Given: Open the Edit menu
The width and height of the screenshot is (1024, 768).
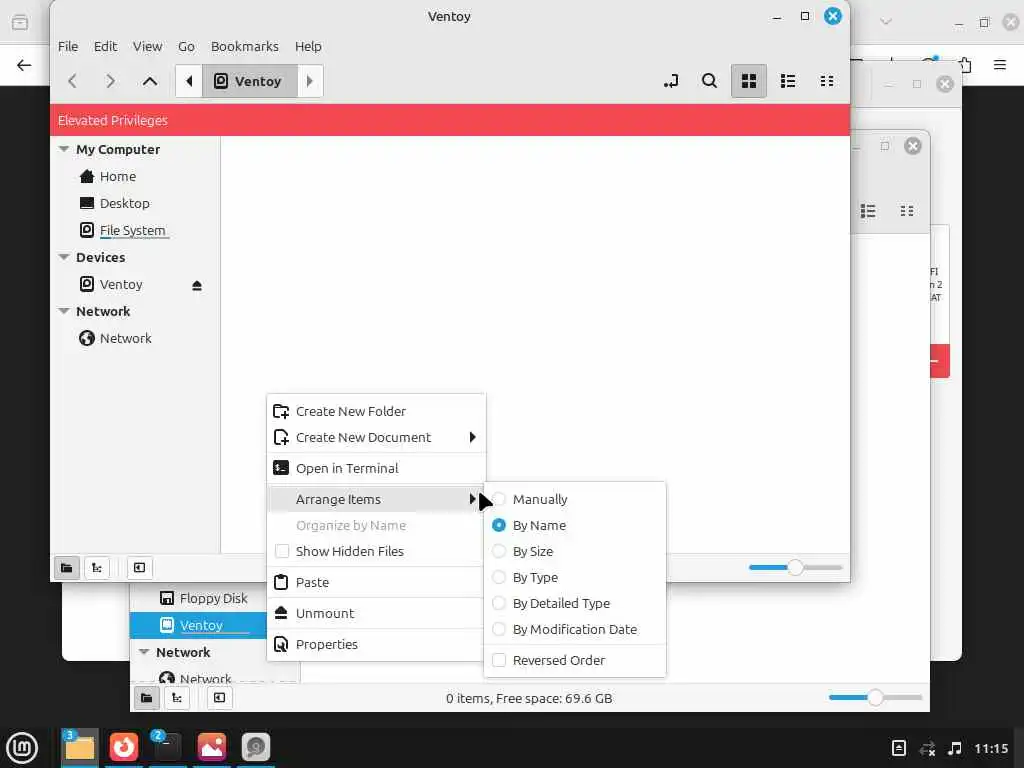Looking at the screenshot, I should 105,46.
